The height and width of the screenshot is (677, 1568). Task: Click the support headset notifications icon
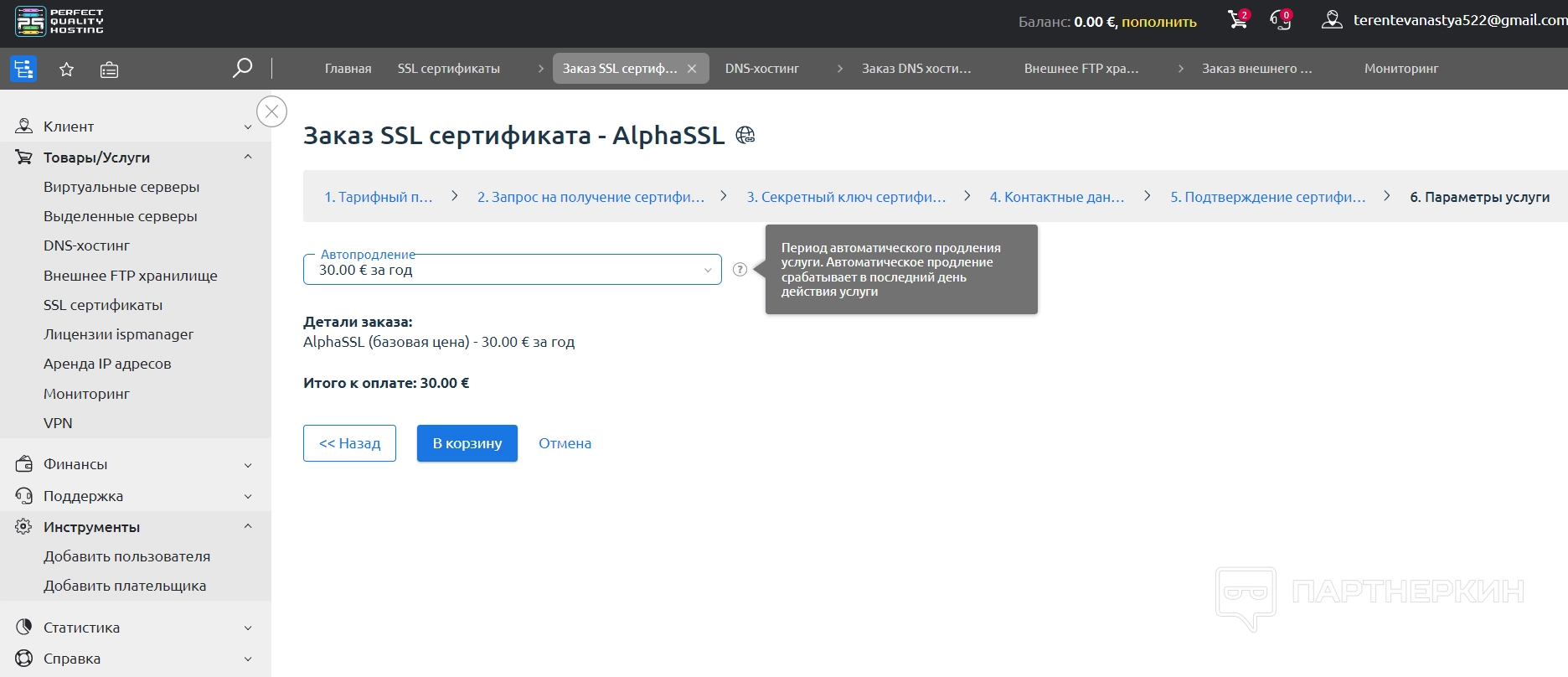(x=1280, y=20)
